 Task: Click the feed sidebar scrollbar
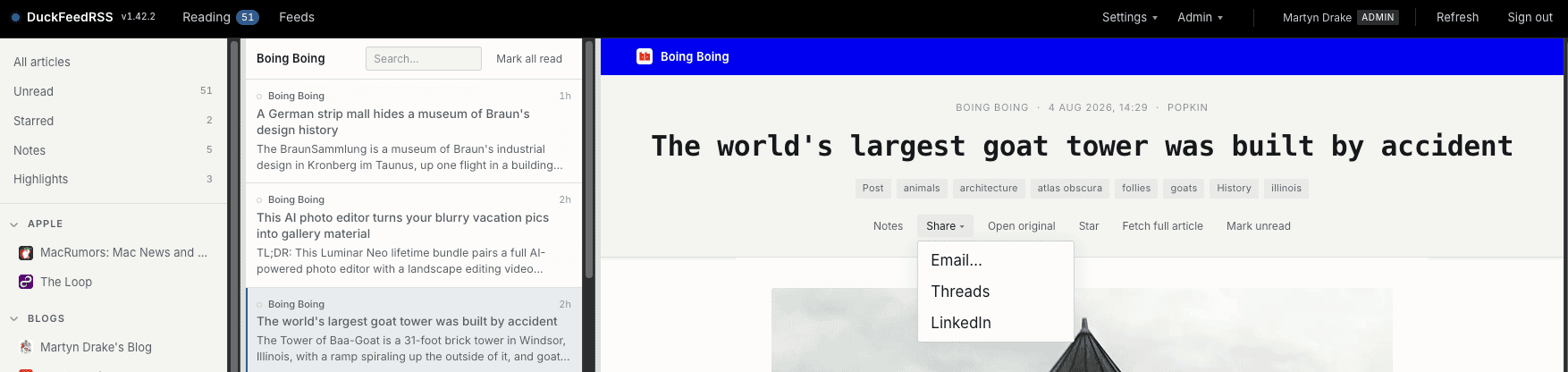234,206
